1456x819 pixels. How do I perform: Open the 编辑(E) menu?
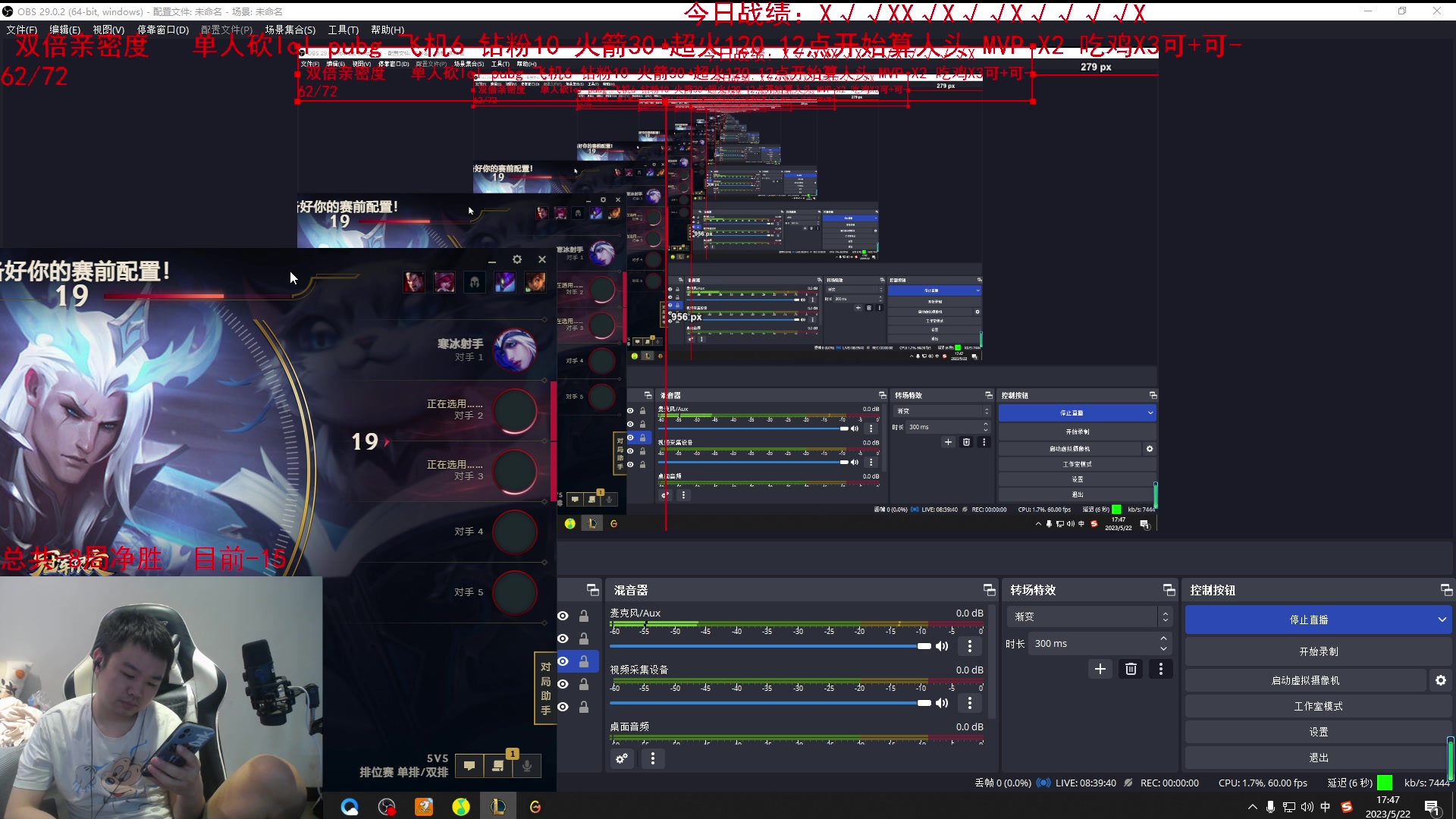(x=65, y=30)
